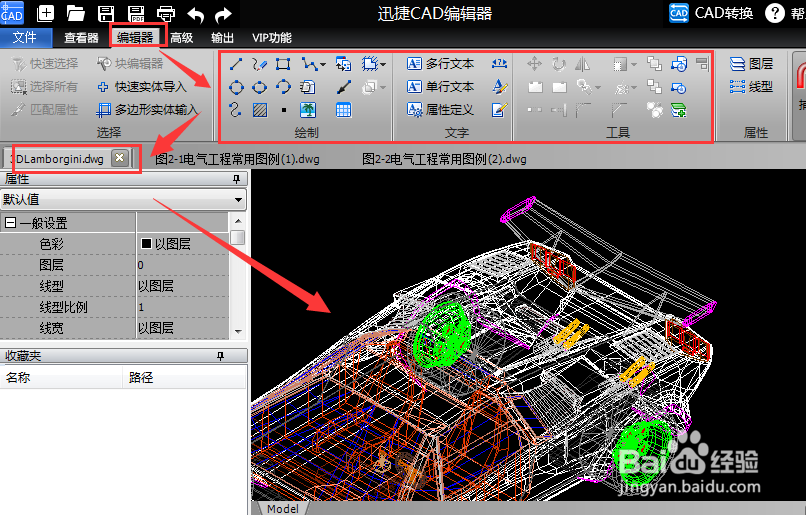Image resolution: width=806 pixels, height=515 pixels.
Task: Collapse the 一般设置 section
Action: pos(10,223)
